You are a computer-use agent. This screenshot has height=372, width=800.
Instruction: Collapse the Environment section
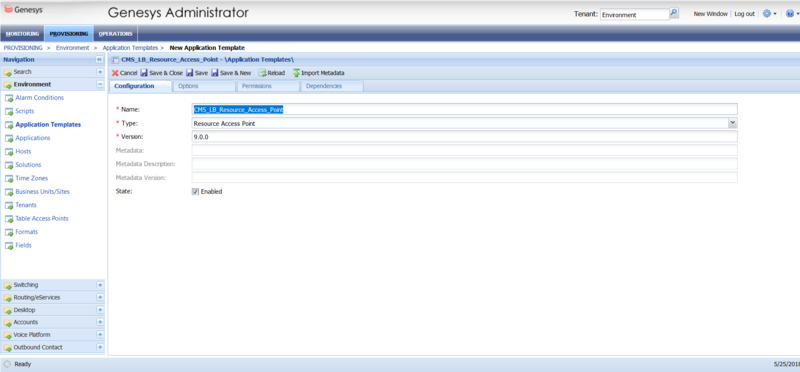pos(100,84)
